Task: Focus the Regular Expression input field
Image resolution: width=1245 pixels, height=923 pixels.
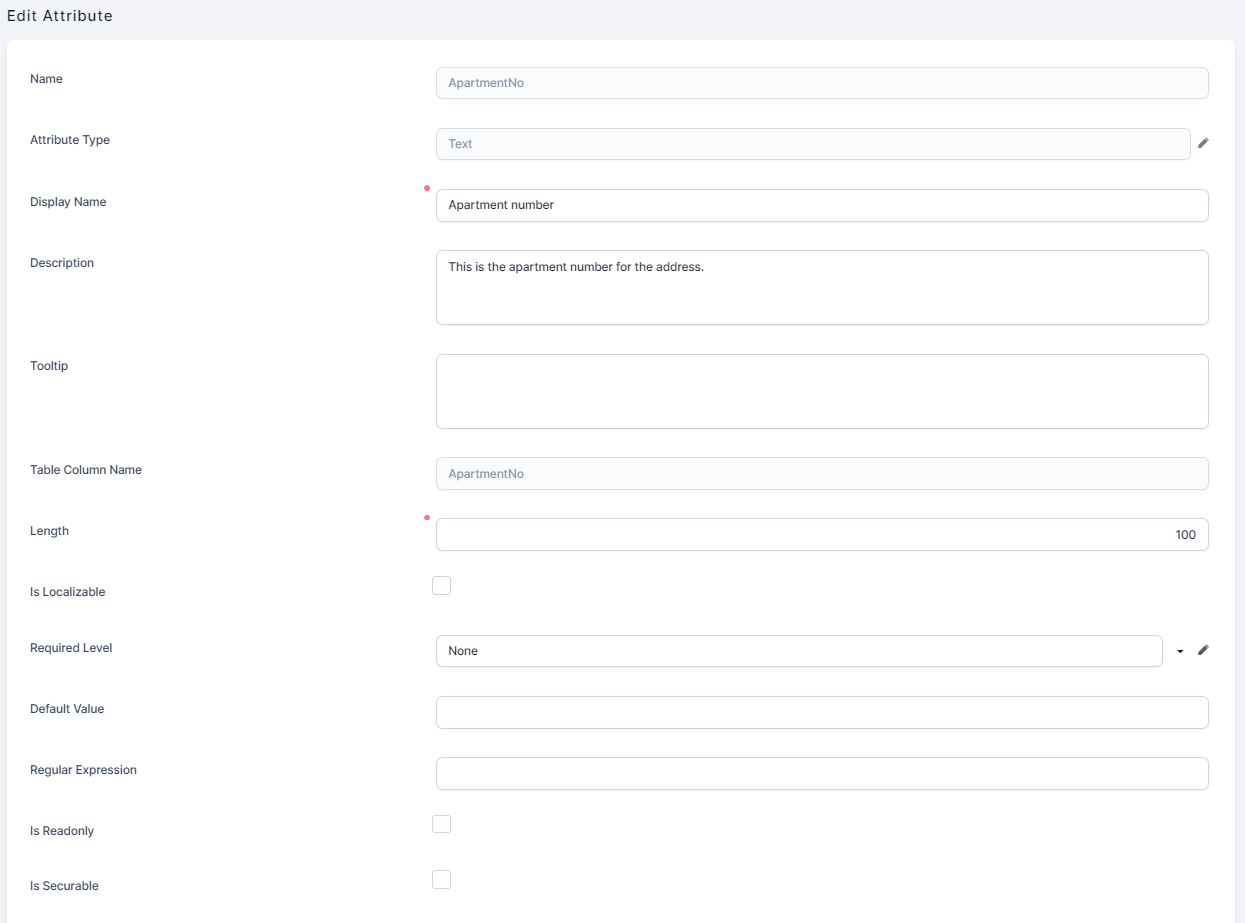Action: (821, 774)
